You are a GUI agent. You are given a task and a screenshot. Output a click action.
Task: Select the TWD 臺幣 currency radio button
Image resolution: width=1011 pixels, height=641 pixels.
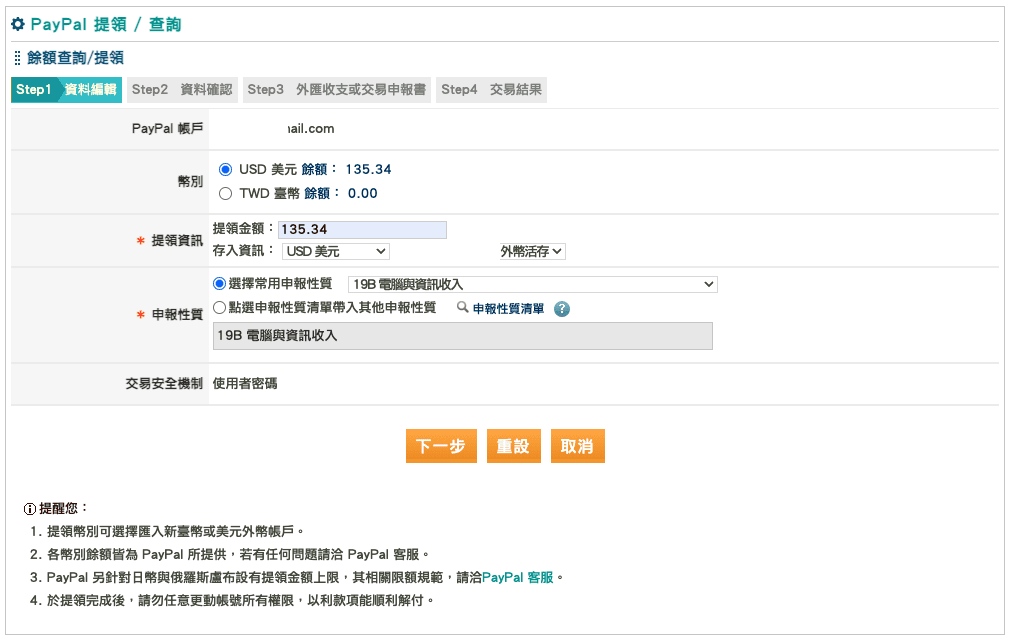[x=226, y=194]
